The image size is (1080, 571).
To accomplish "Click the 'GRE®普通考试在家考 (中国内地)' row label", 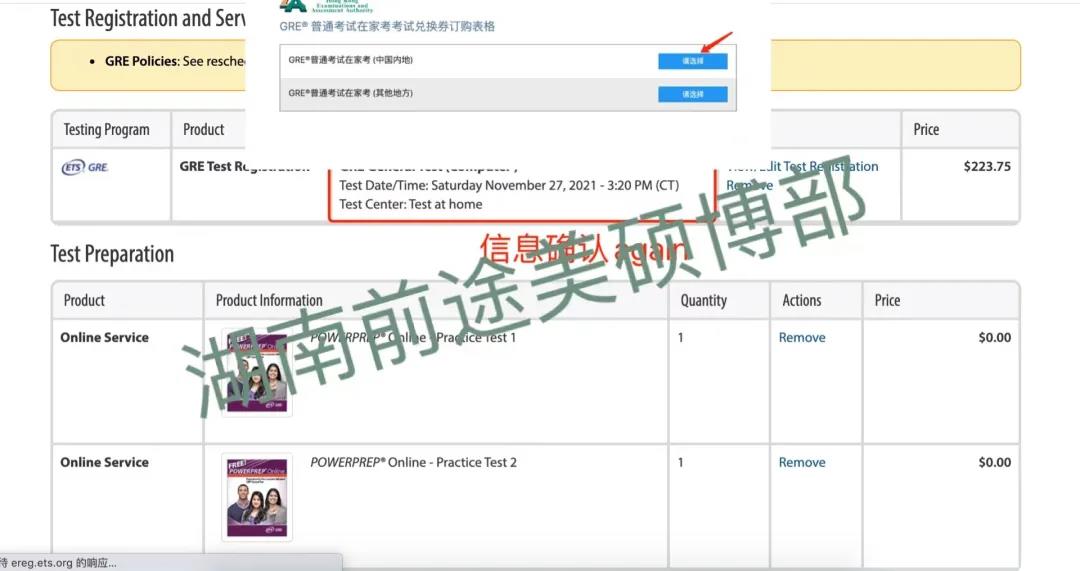I will [x=351, y=60].
